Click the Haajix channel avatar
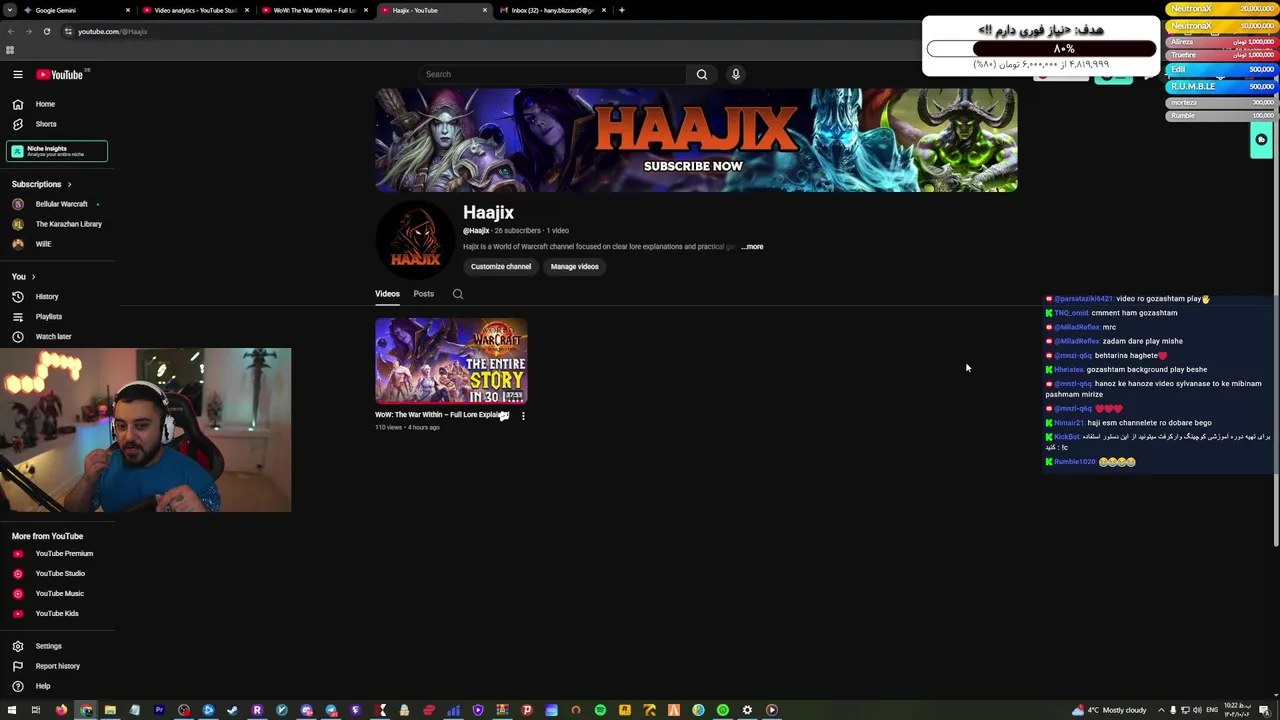 (x=415, y=240)
